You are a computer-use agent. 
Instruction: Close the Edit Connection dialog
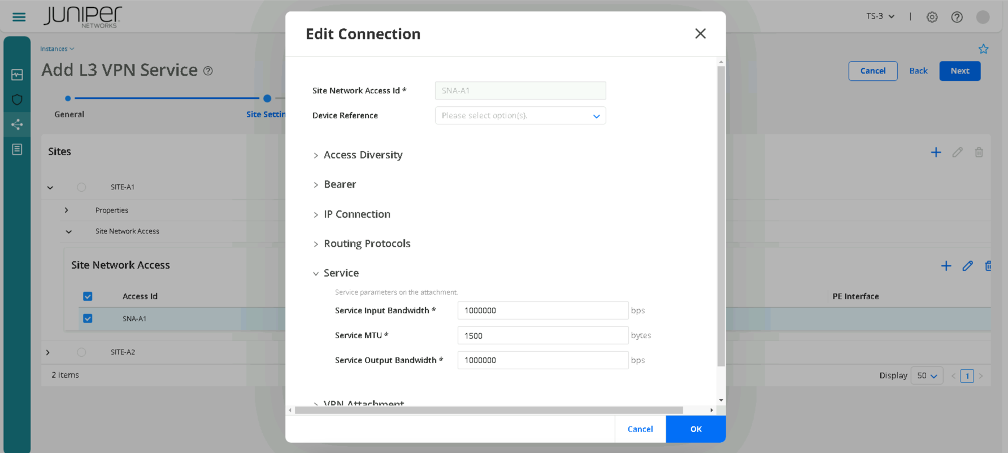[701, 33]
